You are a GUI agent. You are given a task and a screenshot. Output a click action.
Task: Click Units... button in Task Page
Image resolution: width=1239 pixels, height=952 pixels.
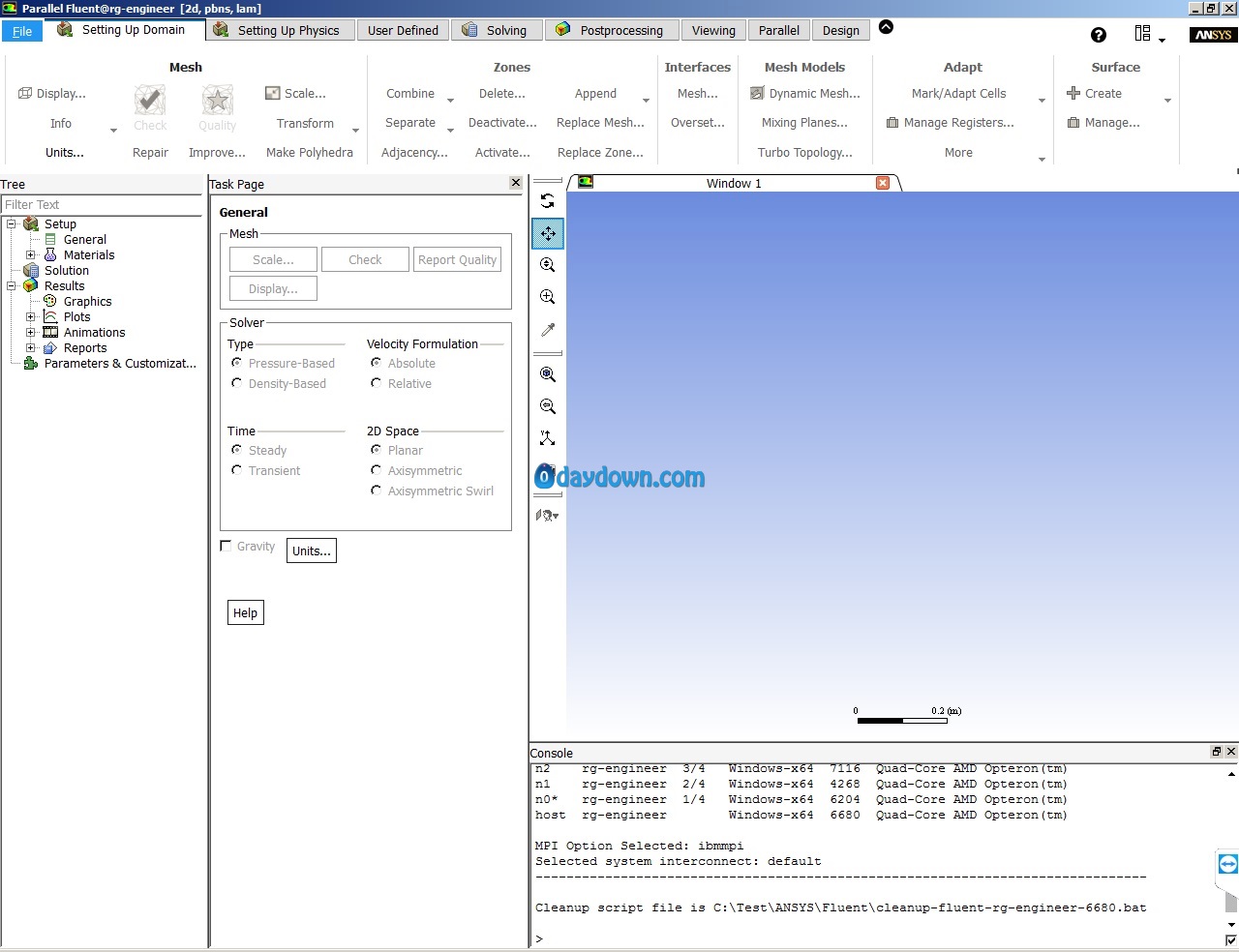coord(312,551)
